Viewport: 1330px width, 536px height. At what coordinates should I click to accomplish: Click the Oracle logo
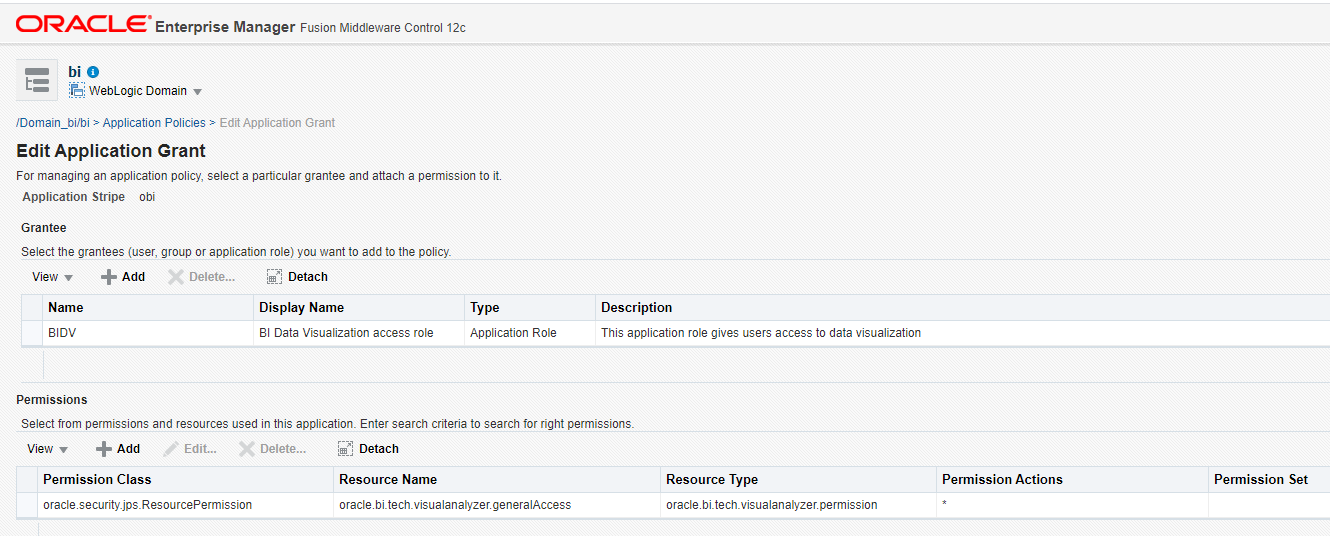point(84,24)
